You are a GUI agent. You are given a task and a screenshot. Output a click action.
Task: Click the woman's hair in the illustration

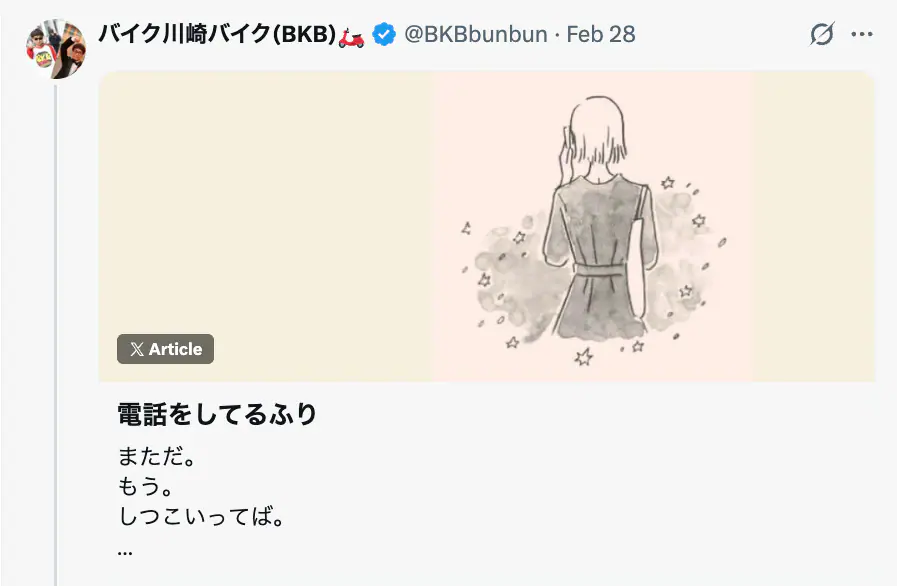(x=598, y=129)
